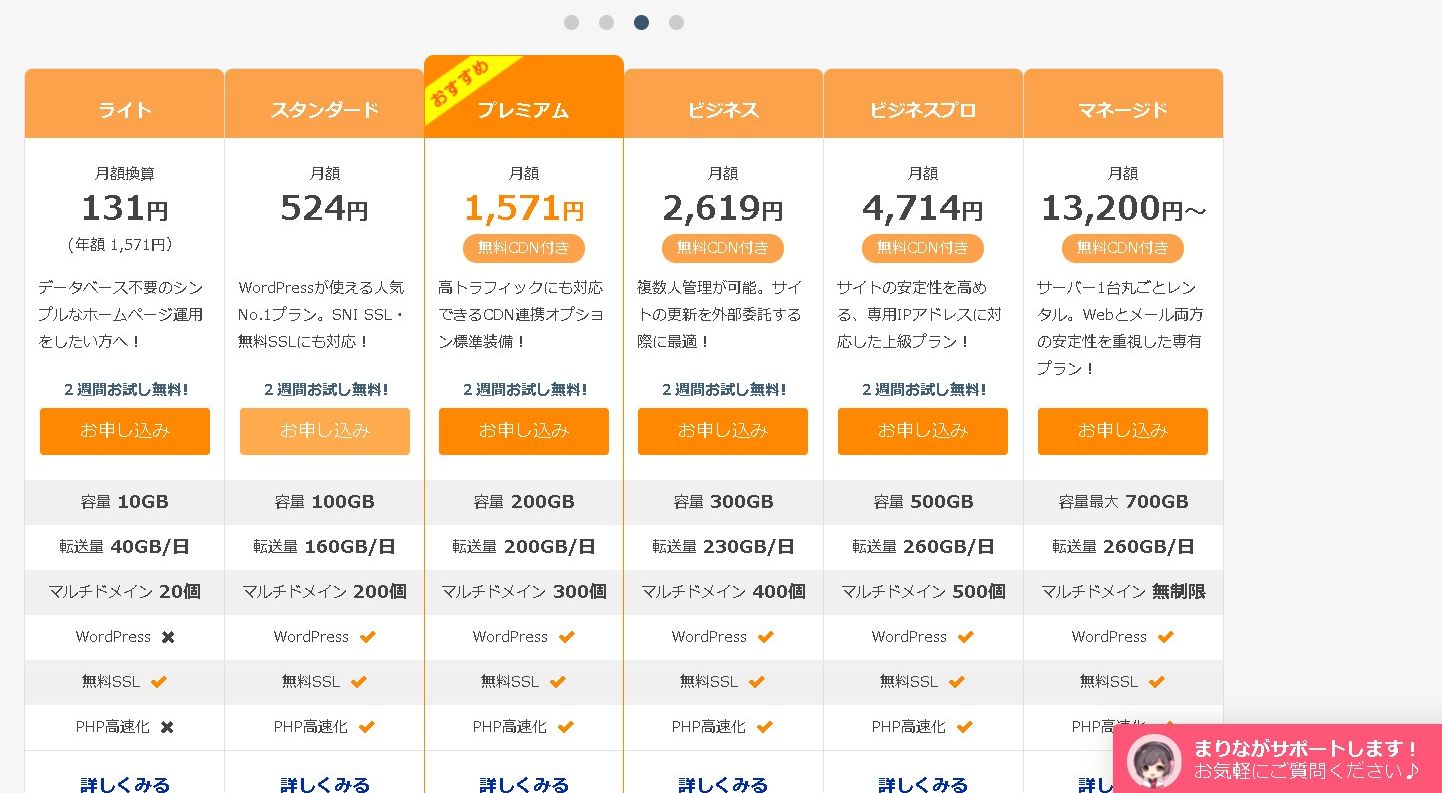Apply for the ビジネス plan

722,431
